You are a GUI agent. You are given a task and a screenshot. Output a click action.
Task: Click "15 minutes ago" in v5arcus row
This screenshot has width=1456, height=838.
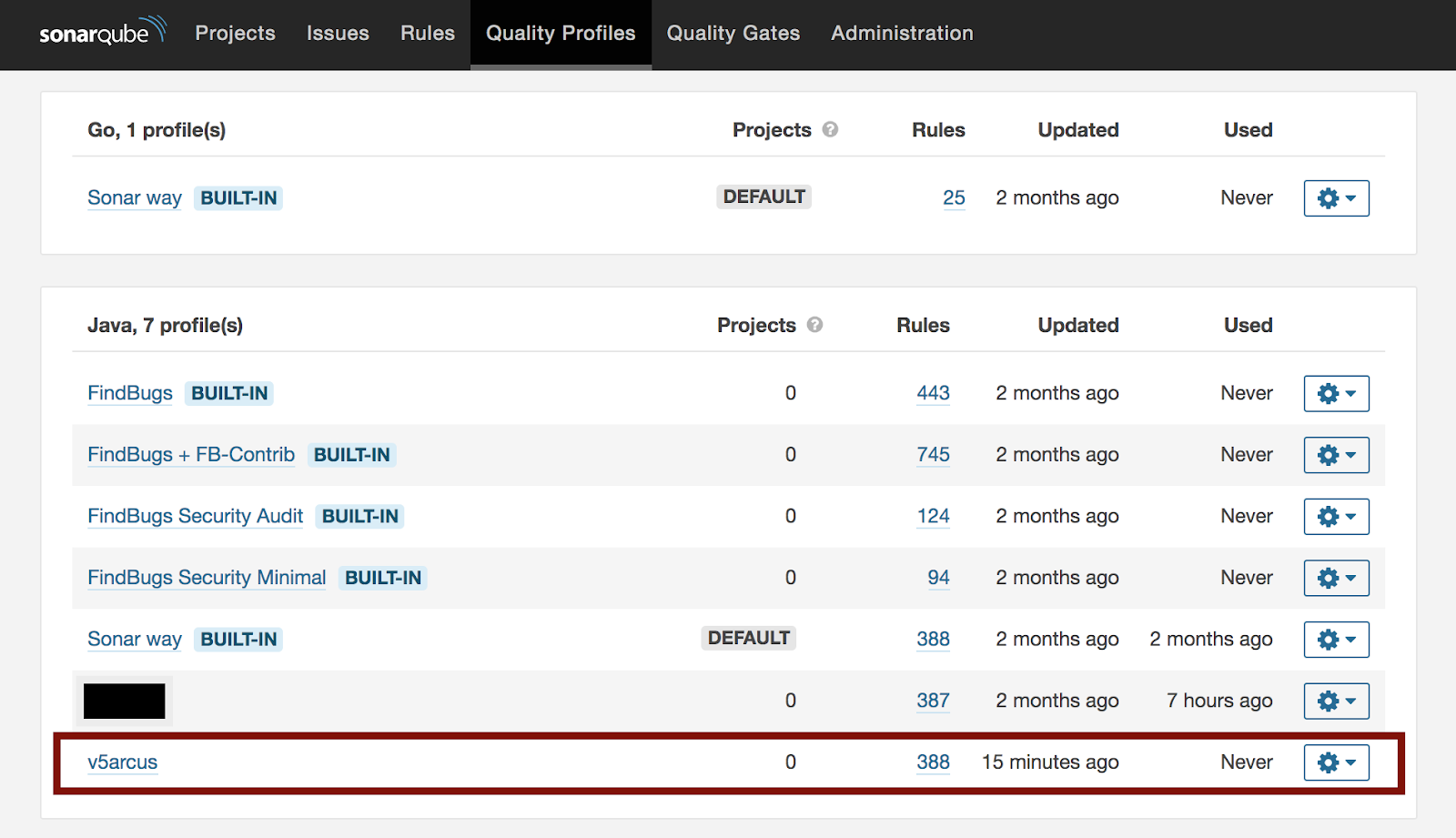(1050, 762)
